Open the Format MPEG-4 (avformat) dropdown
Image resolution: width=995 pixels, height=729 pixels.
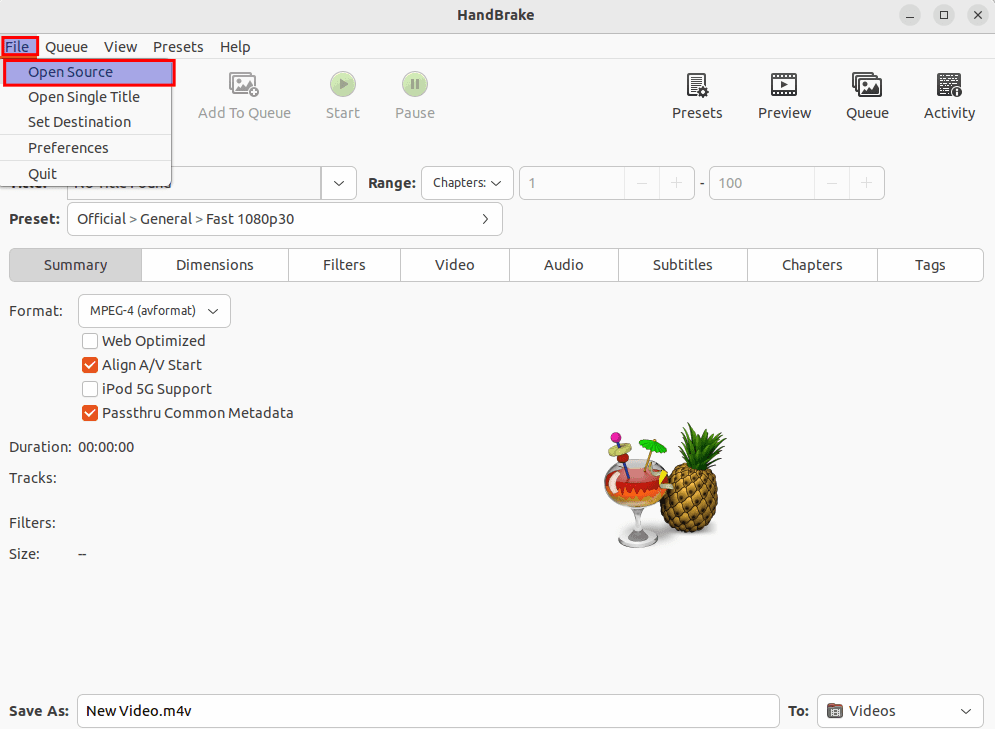[154, 311]
